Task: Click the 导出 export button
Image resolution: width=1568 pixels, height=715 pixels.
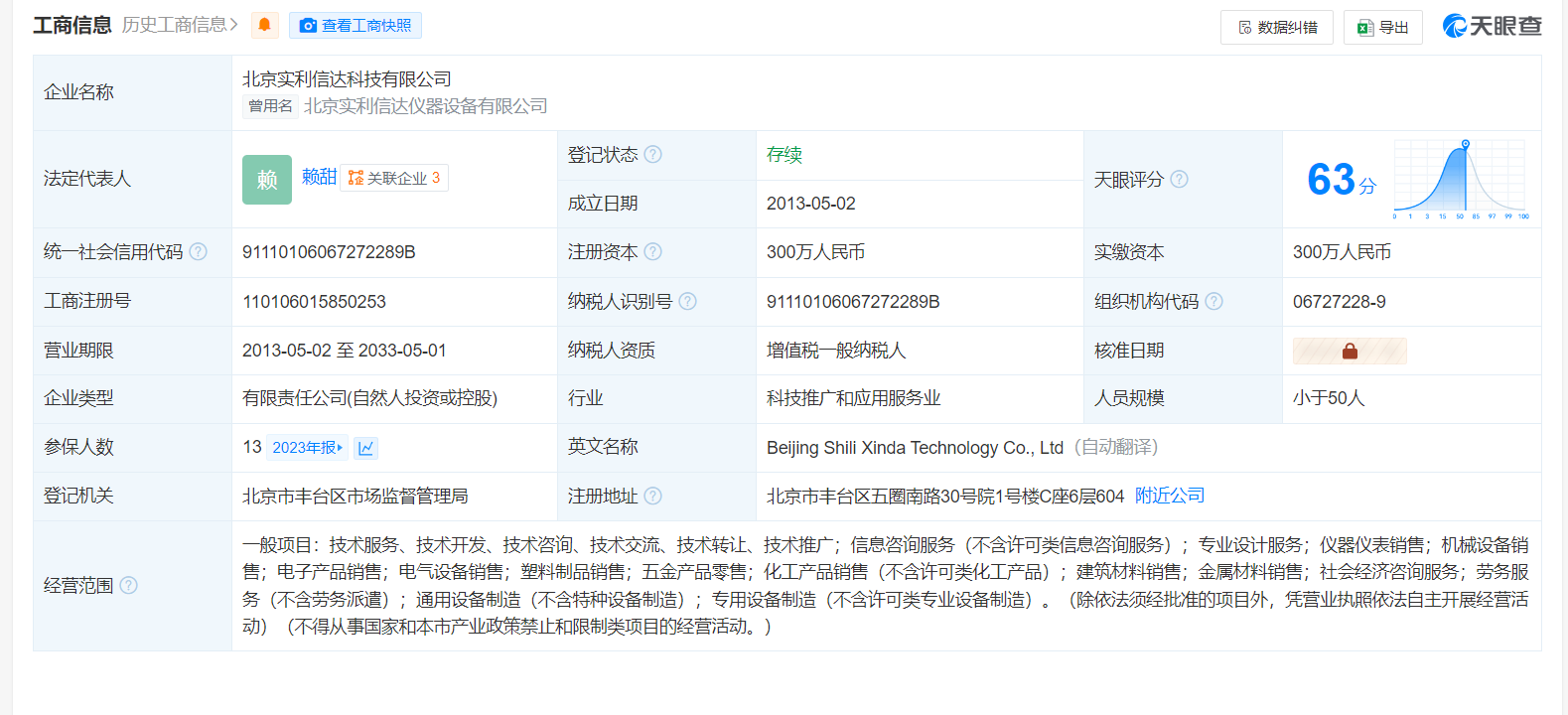Action: [1383, 28]
